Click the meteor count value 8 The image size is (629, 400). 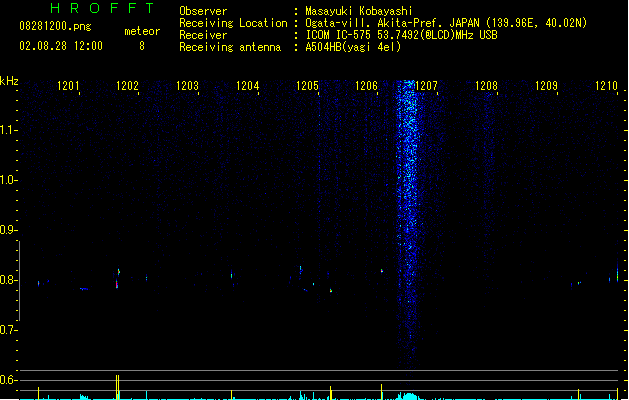142,46
